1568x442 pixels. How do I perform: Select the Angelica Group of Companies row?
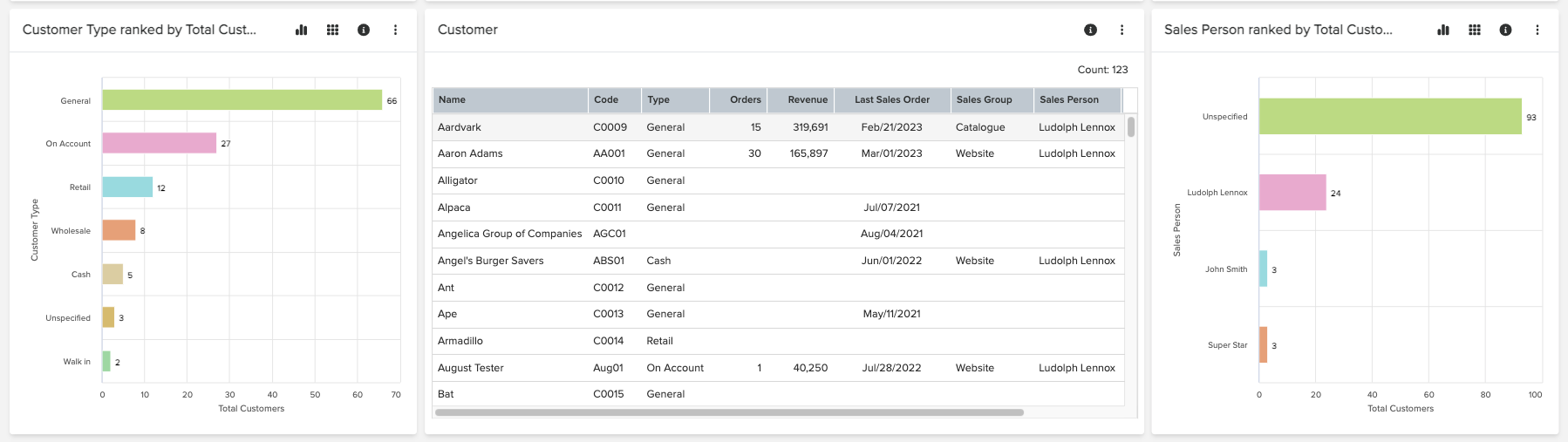[778, 234]
